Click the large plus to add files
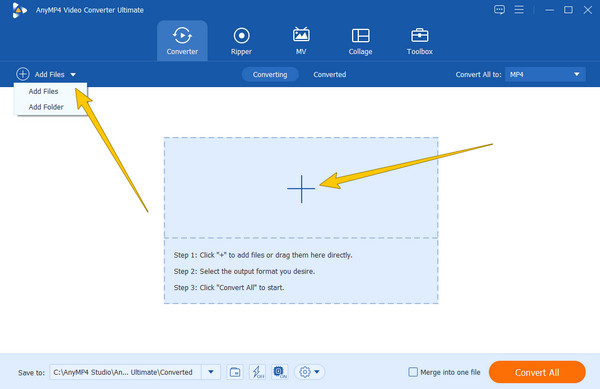This screenshot has width=600, height=389. click(x=301, y=189)
